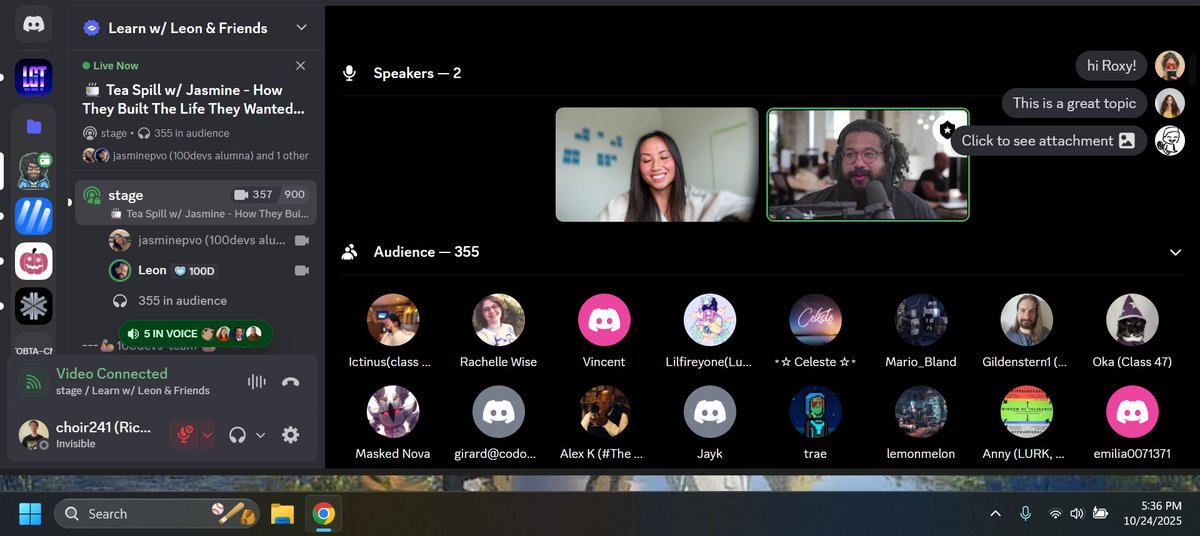The image size is (1200, 536).
Task: Open Discord home direct messages icon
Action: [x=33, y=23]
